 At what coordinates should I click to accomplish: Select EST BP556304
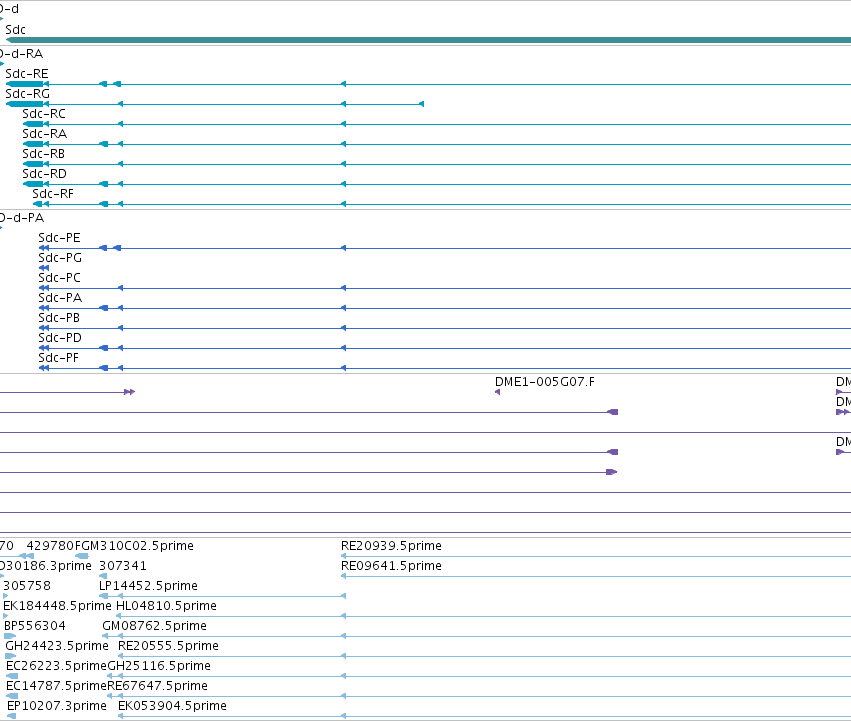[35, 627]
